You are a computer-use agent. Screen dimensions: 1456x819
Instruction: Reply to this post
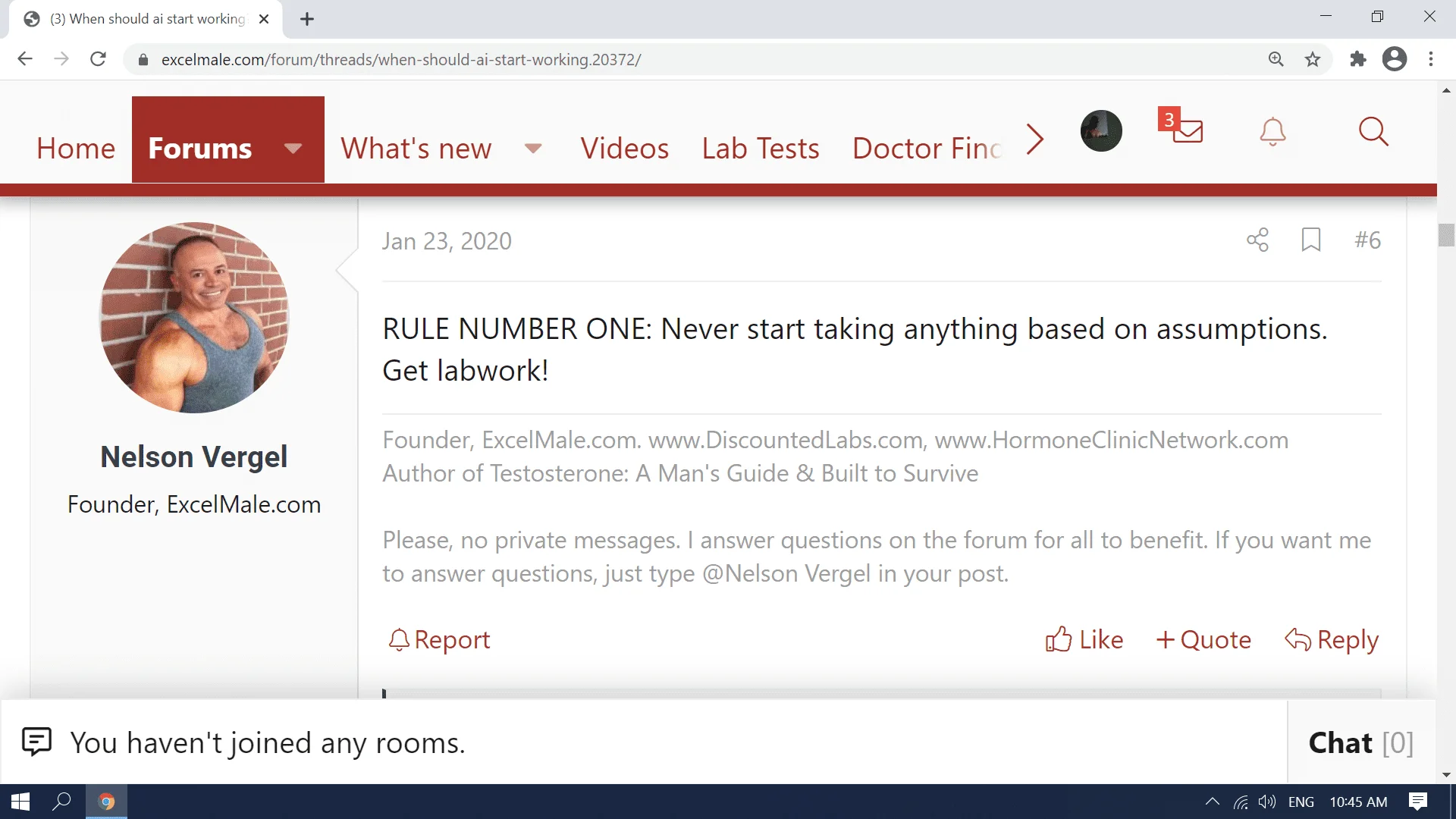(x=1332, y=639)
